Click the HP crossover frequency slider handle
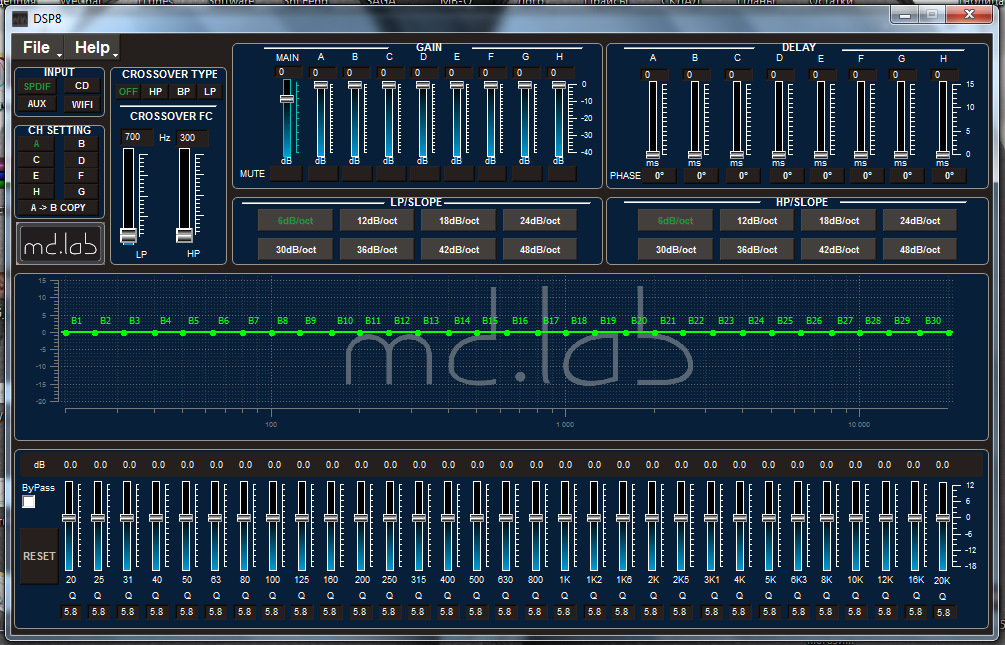This screenshot has width=1005, height=645. click(185, 236)
